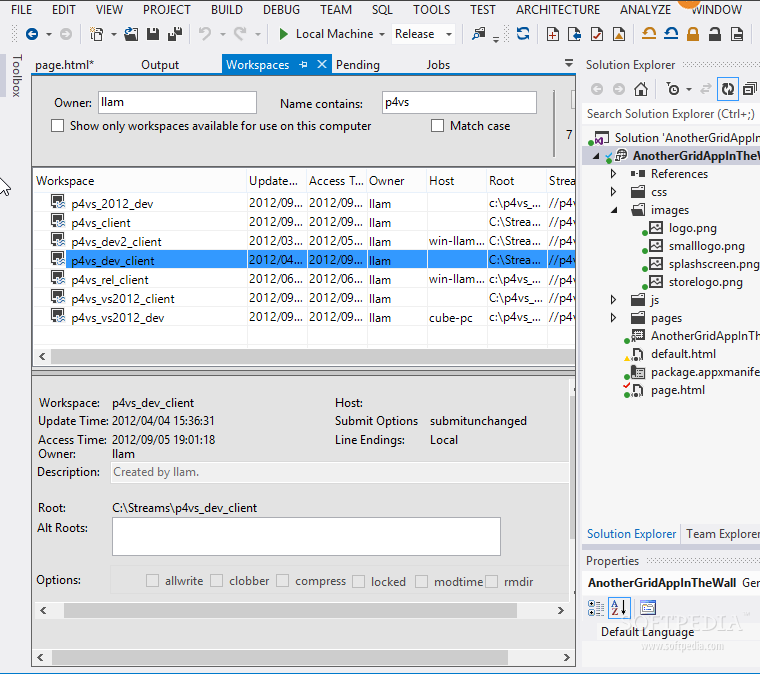Image resolution: width=763 pixels, height=676 pixels.
Task: Open the Release configuration dropdown
Action: [423, 34]
